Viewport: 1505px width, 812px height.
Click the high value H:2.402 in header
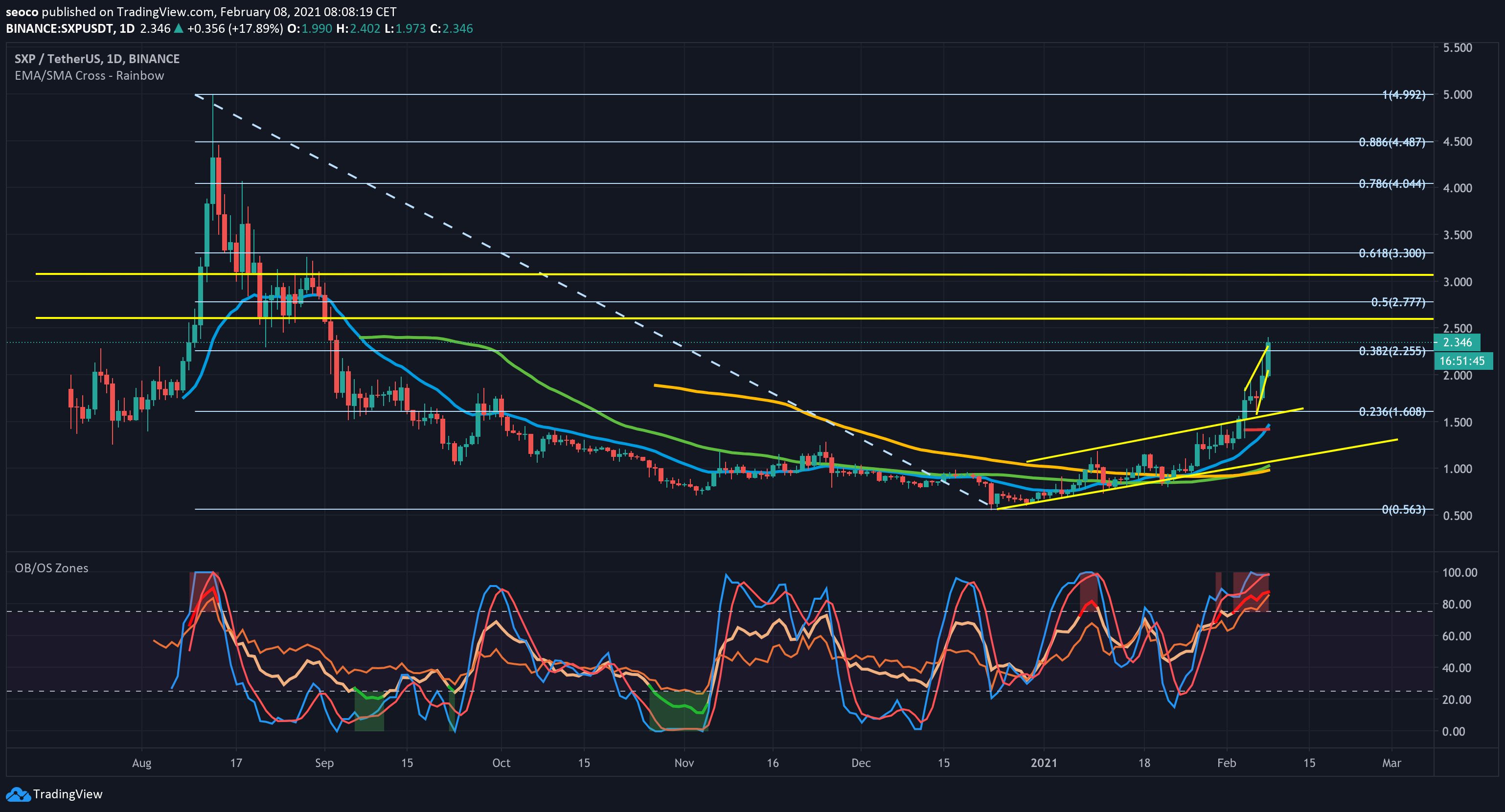358,29
